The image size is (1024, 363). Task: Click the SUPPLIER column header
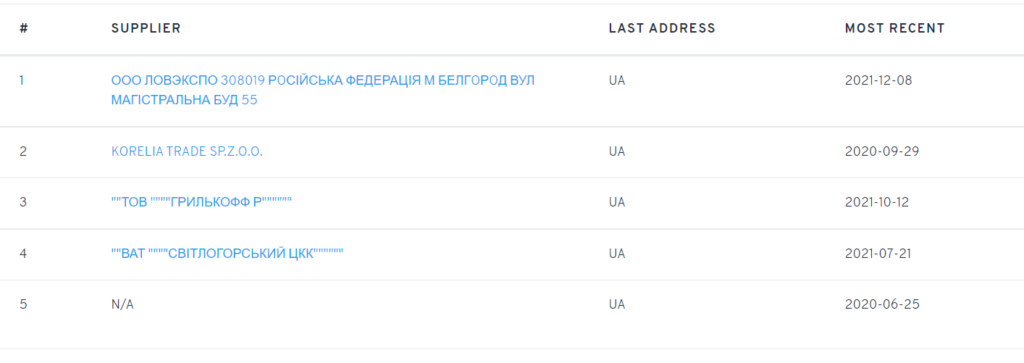click(146, 29)
